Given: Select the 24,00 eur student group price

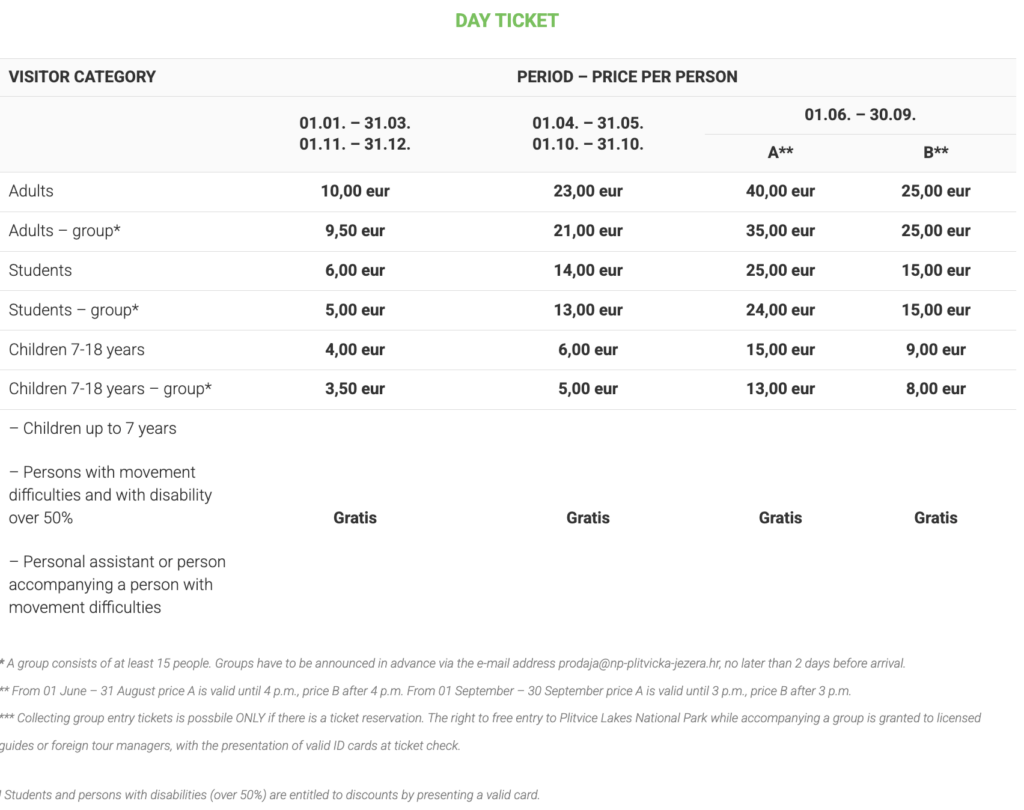Looking at the screenshot, I should coord(780,310).
